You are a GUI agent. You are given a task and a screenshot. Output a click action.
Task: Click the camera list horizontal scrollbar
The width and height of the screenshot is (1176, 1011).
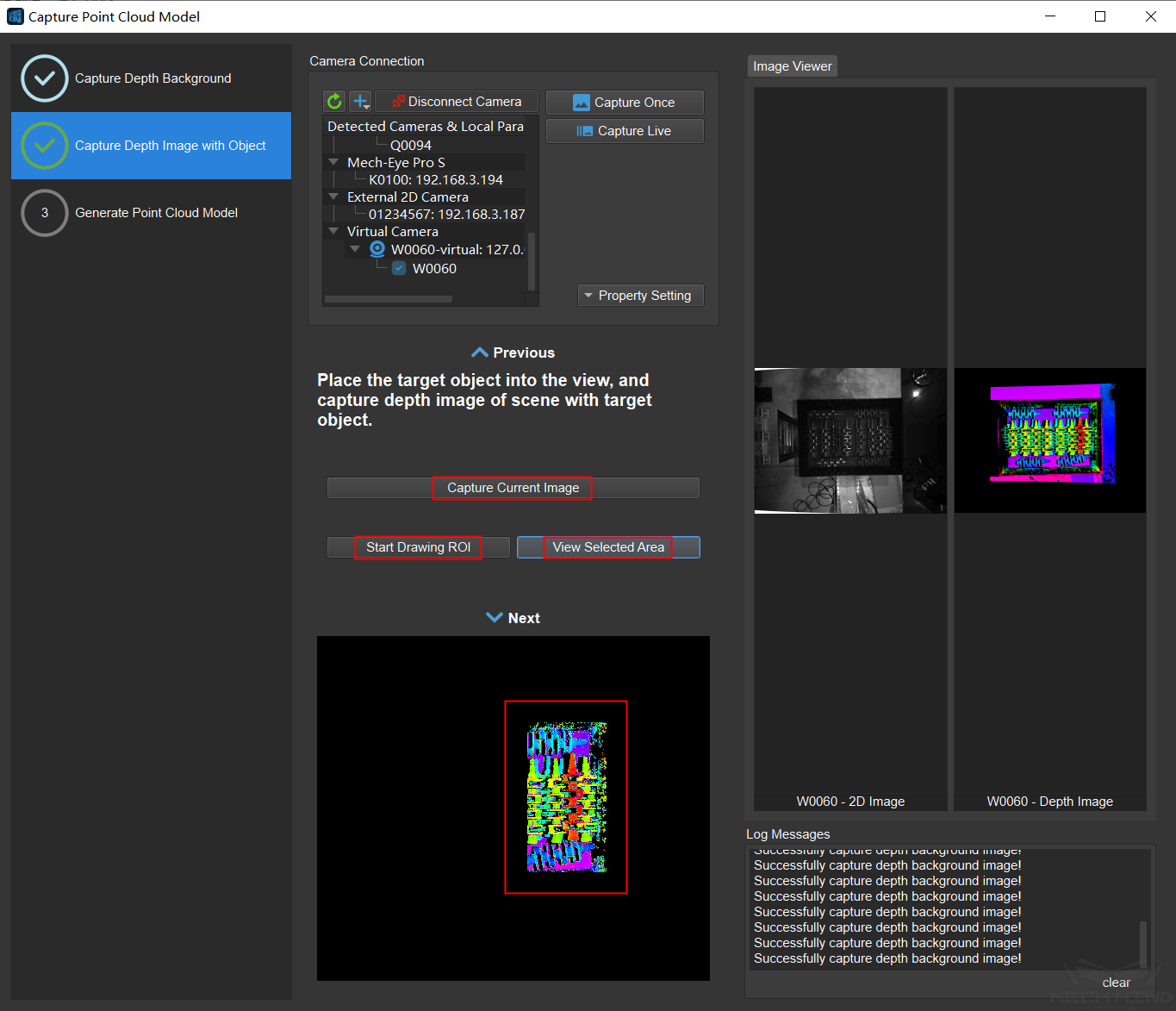coord(388,300)
